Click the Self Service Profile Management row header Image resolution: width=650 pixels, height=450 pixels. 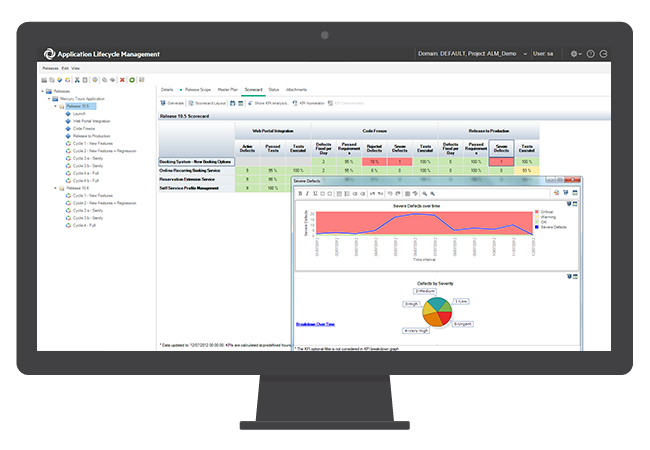(x=196, y=188)
